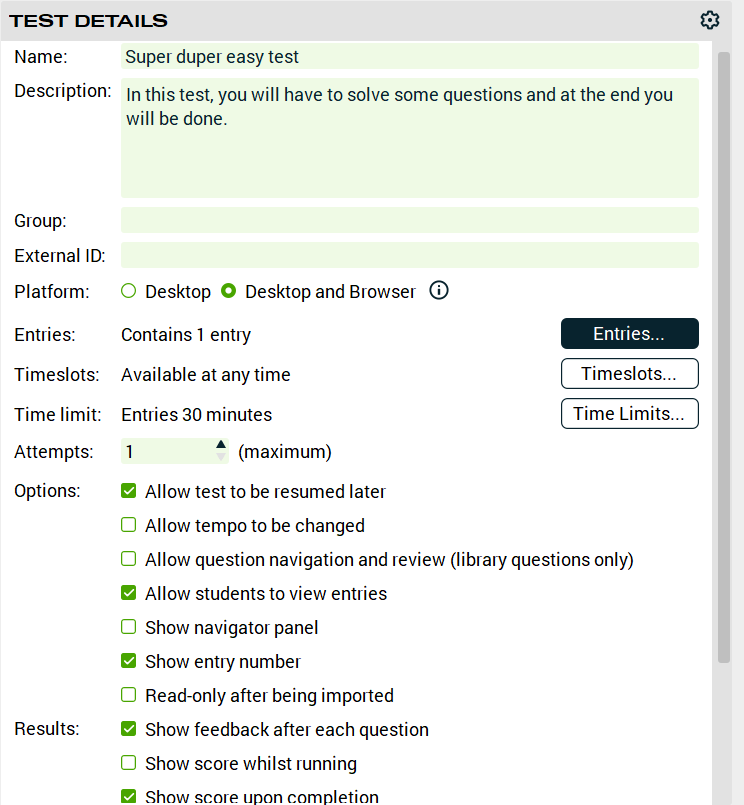Enable Allow tempo to be changed

click(128, 526)
